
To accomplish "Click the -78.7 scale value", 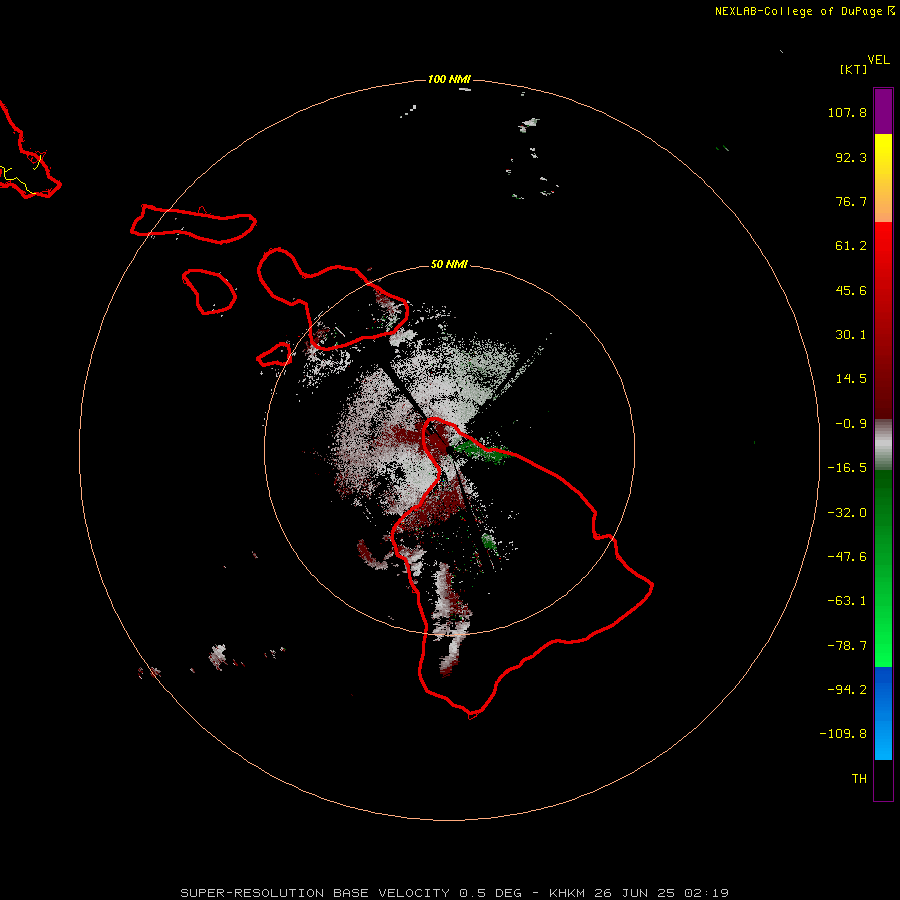I will coord(847,646).
